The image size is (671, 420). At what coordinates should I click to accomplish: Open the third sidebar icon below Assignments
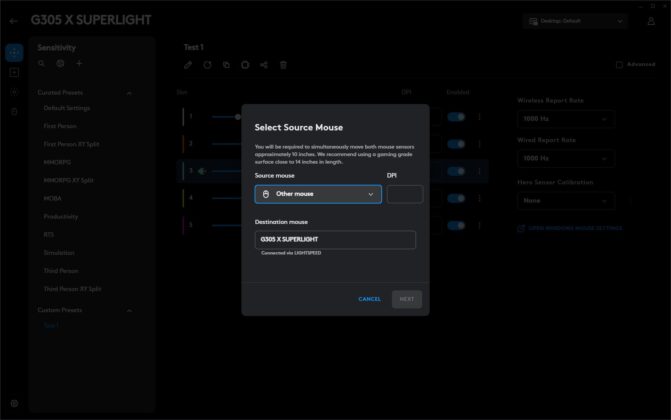(14, 92)
